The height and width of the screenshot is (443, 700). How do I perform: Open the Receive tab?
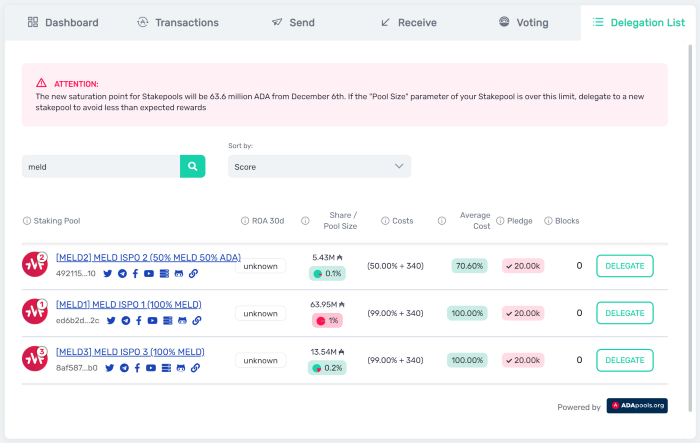pos(408,22)
